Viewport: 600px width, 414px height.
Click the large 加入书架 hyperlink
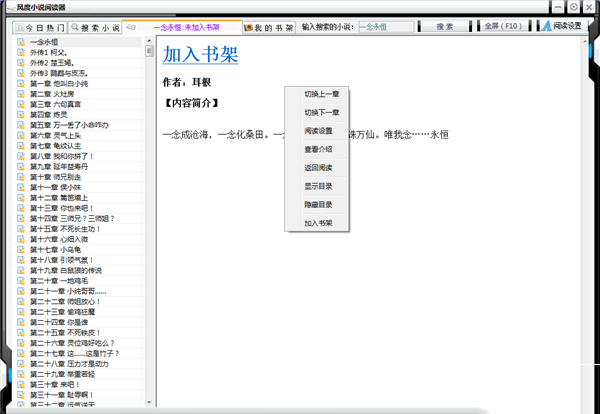tap(201, 54)
